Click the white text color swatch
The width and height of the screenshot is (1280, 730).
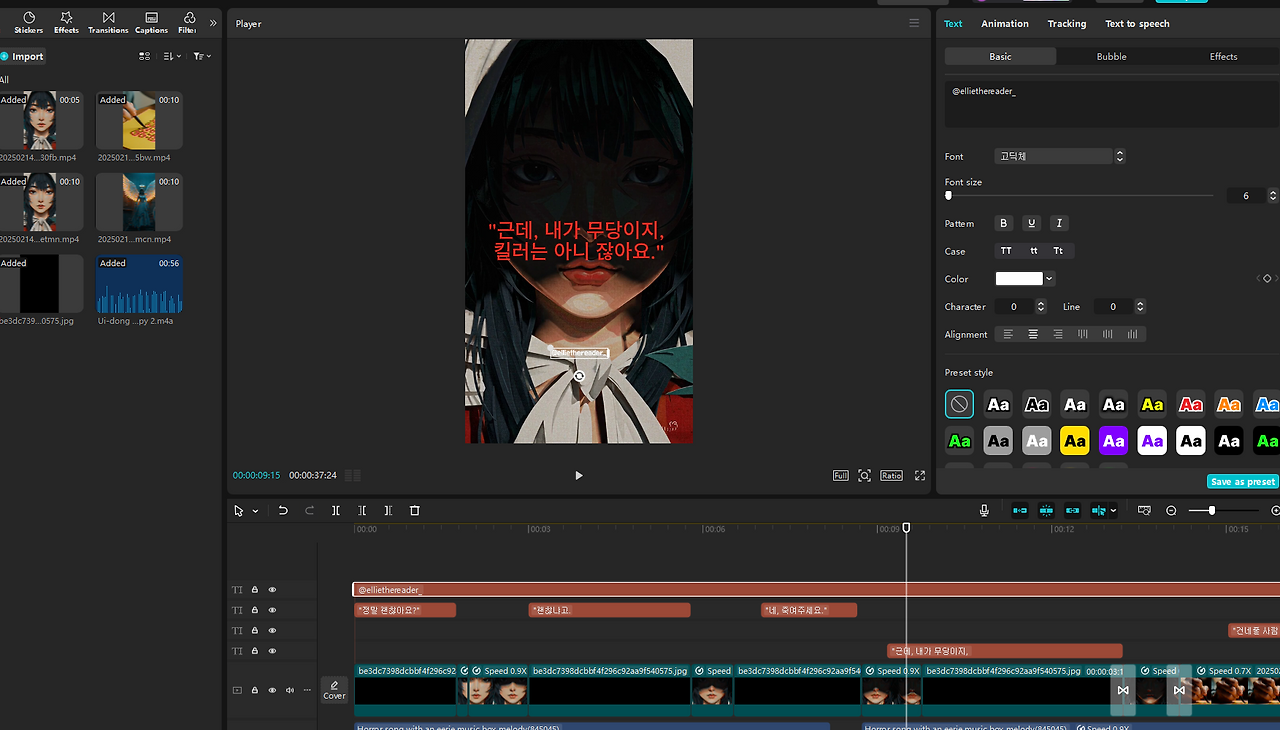(x=1019, y=279)
